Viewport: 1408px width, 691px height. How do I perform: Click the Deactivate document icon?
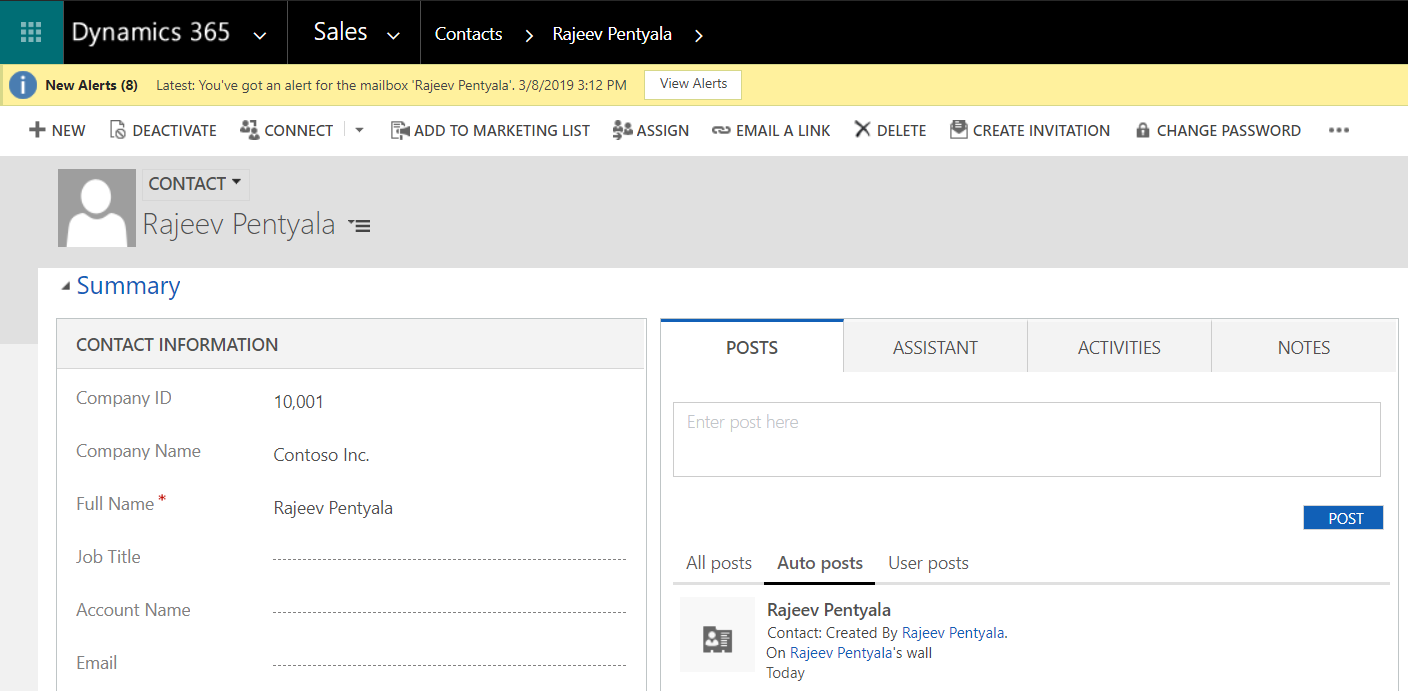click(117, 130)
